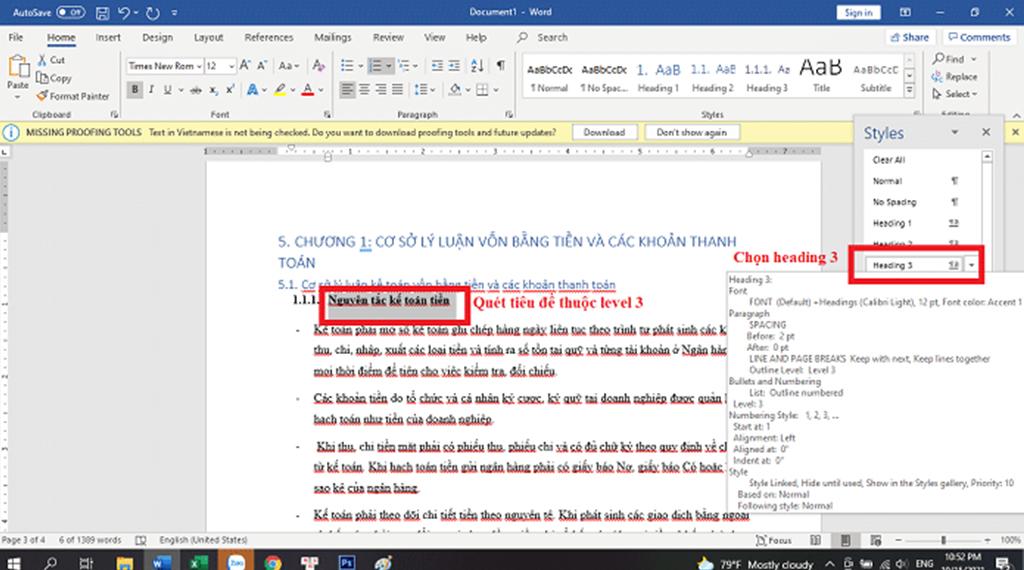The image size is (1024, 570).
Task: Open the Comments button
Action: (979, 37)
